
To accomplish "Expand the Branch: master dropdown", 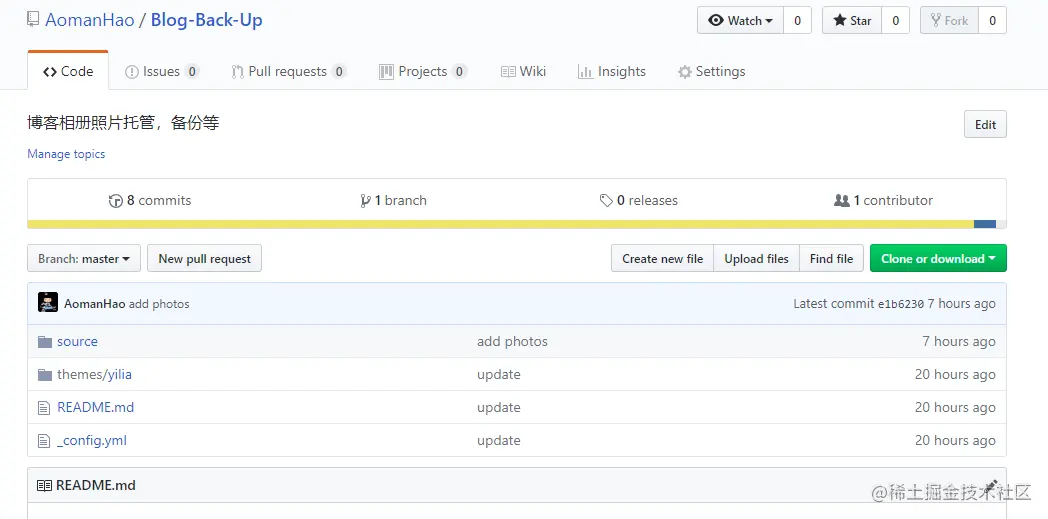I will pos(84,258).
